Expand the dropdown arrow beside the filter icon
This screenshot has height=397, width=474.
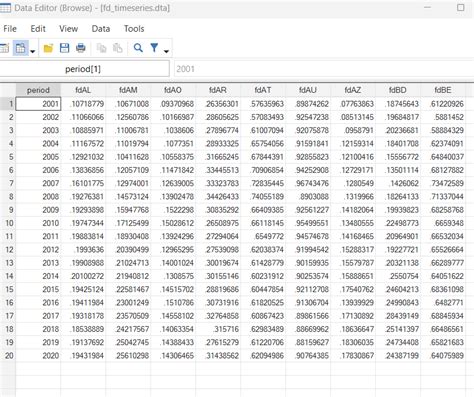point(166,51)
